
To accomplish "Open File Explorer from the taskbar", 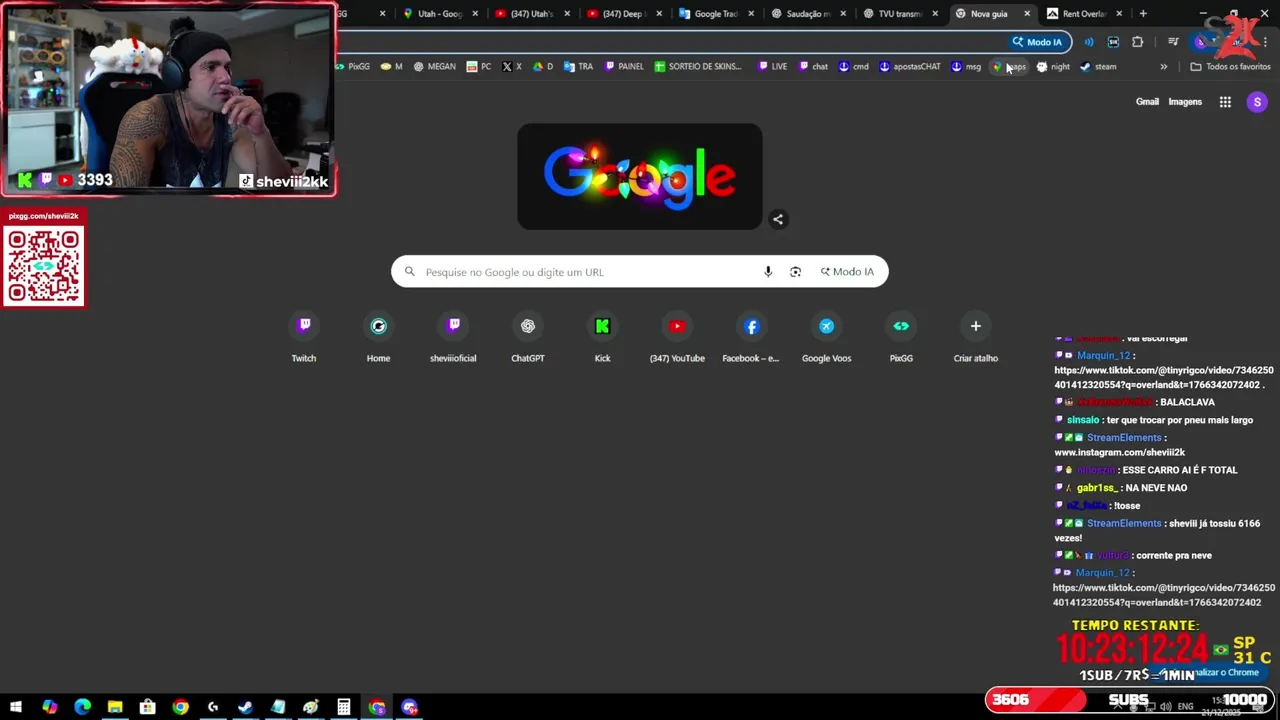I will point(115,707).
